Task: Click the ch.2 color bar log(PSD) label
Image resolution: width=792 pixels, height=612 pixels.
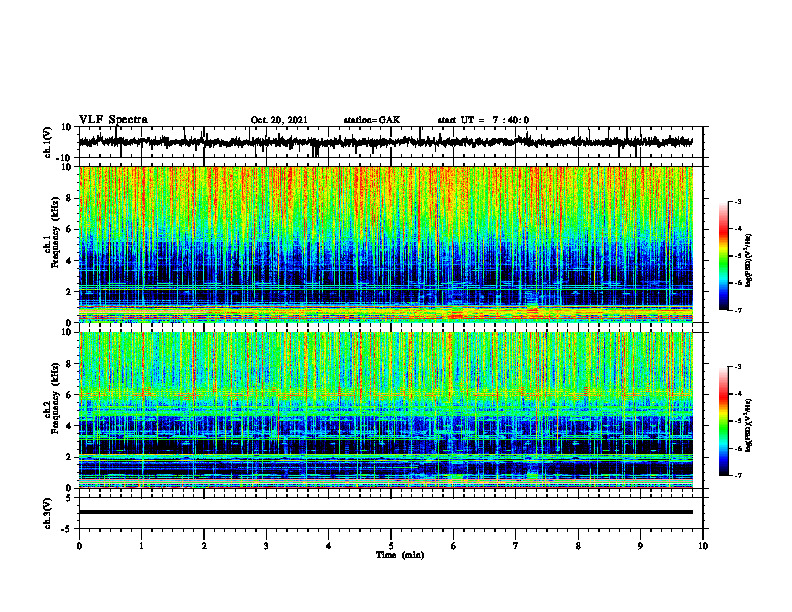Action: (x=749, y=425)
